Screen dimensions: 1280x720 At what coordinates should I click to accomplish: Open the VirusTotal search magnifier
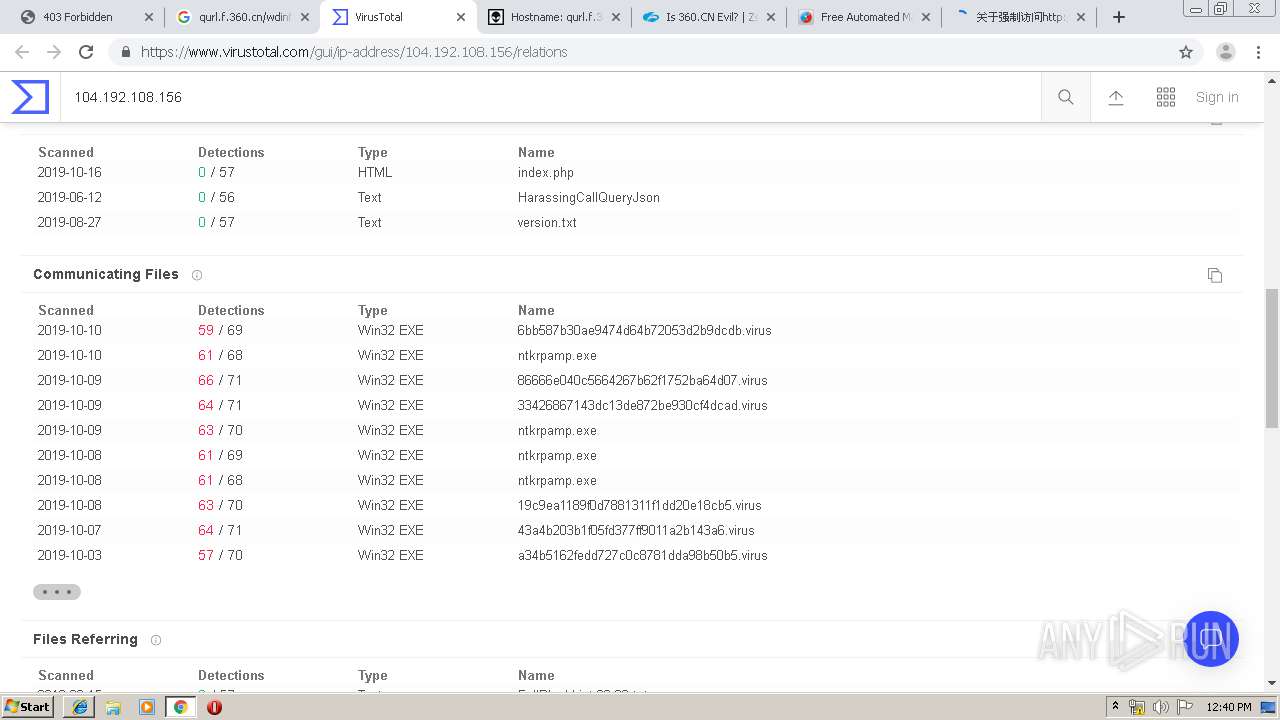tap(1066, 97)
